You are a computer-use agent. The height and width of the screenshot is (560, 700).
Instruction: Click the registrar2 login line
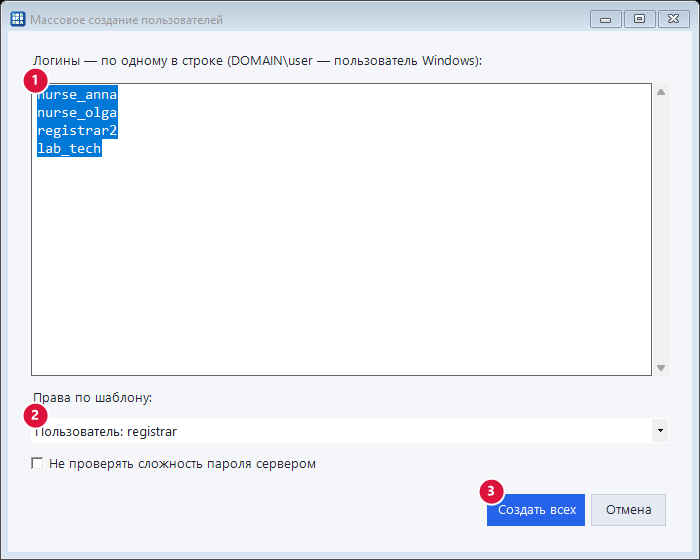pos(77,130)
